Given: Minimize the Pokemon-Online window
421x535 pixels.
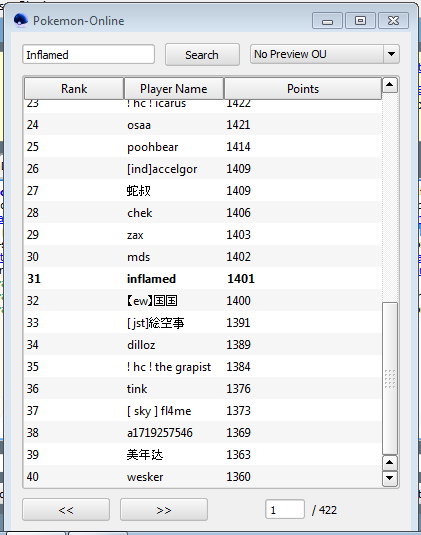Looking at the screenshot, I should click(327, 21).
